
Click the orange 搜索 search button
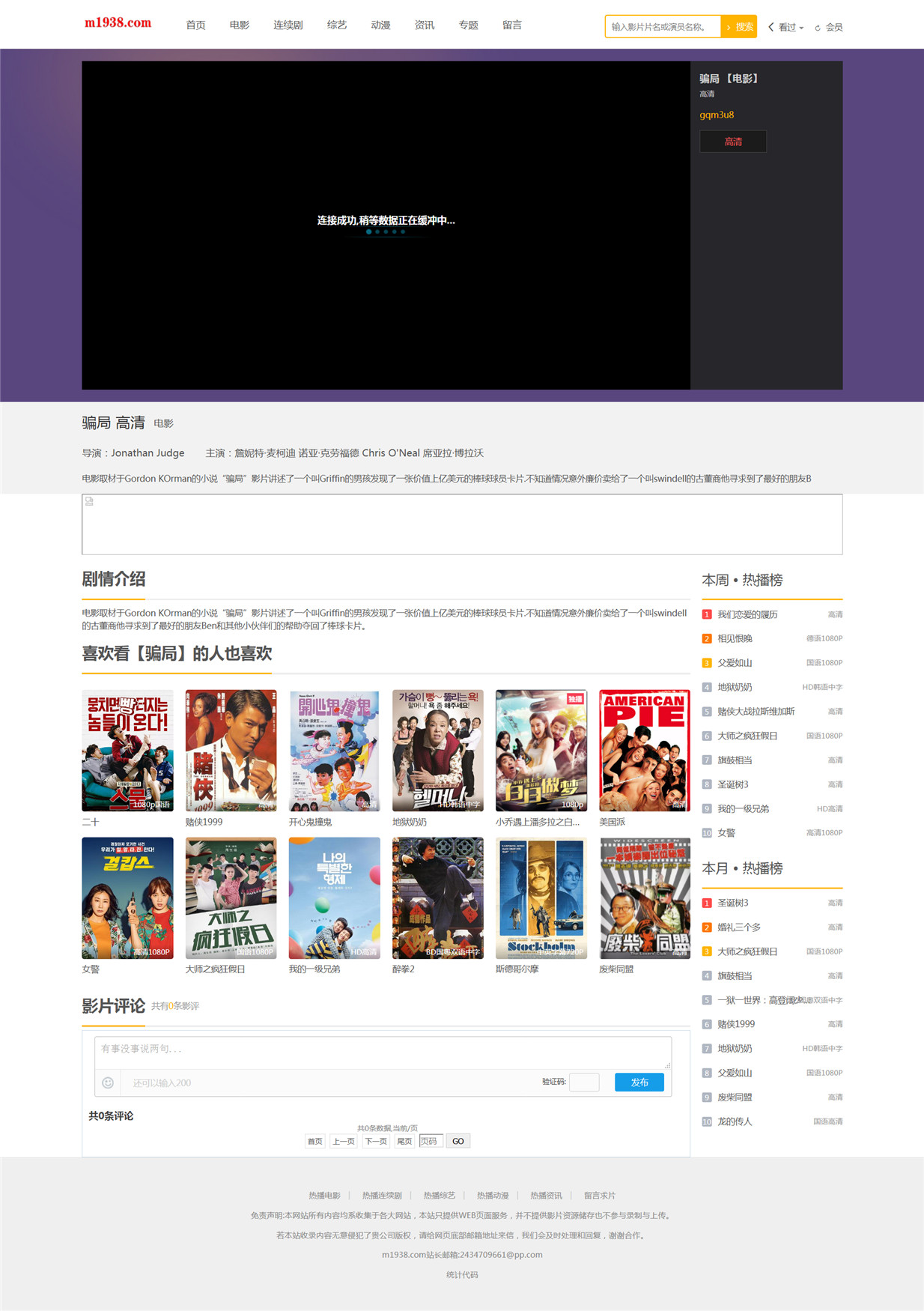tap(739, 27)
